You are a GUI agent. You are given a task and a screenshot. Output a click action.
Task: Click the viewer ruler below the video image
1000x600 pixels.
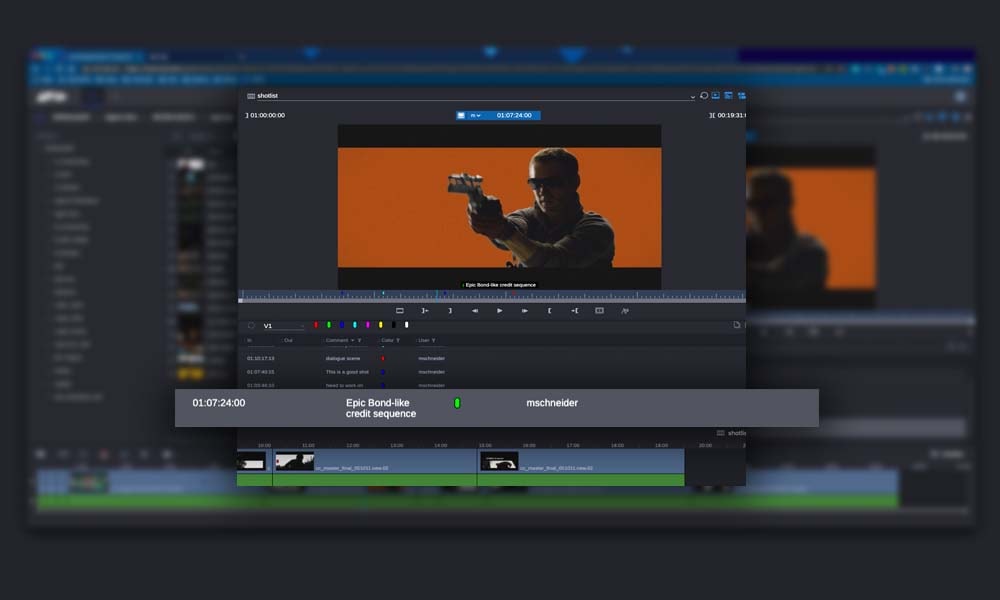[x=492, y=296]
